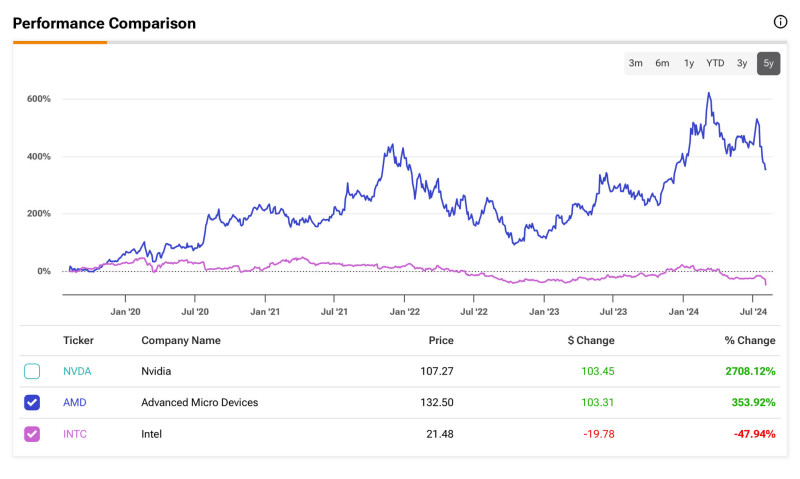The width and height of the screenshot is (800, 479).
Task: Switch chart to 1y range
Action: pos(689,63)
